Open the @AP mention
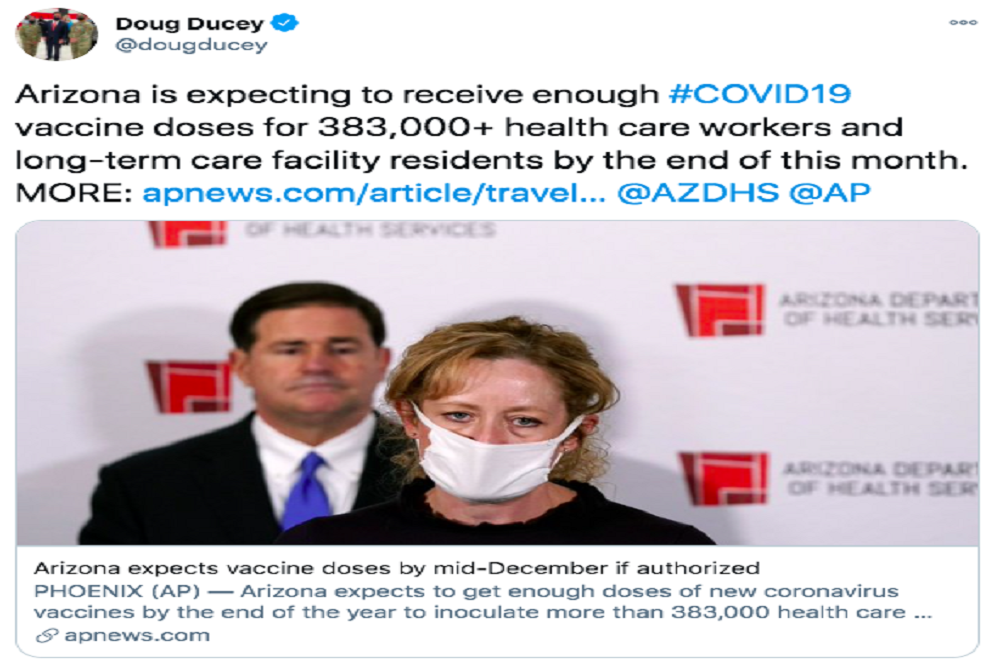Viewport: 1000px width, 667px height. (x=829, y=193)
